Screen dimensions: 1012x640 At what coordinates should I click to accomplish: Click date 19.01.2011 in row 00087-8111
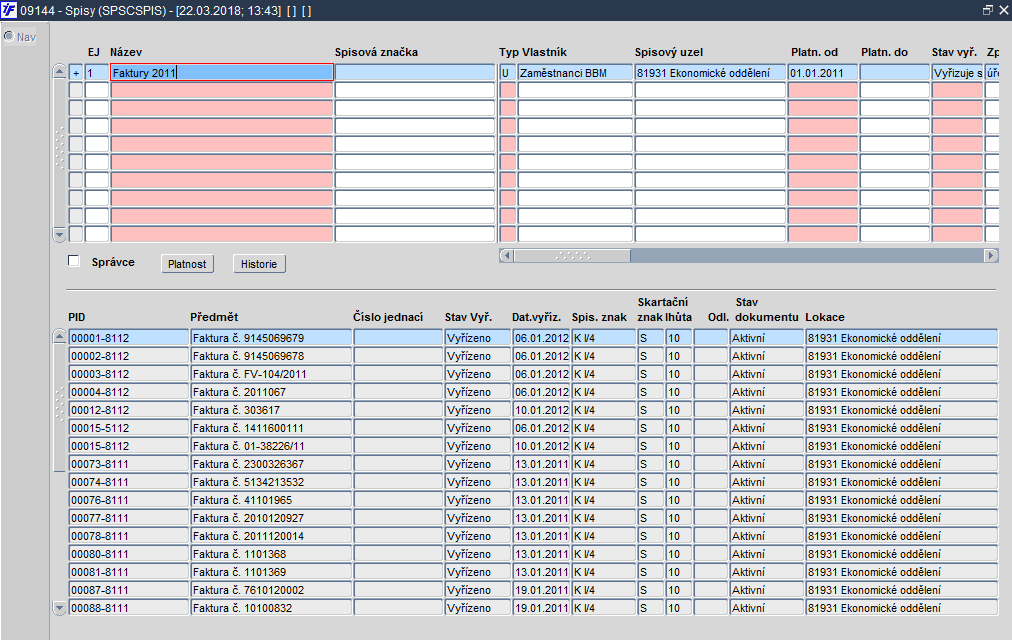(541, 590)
